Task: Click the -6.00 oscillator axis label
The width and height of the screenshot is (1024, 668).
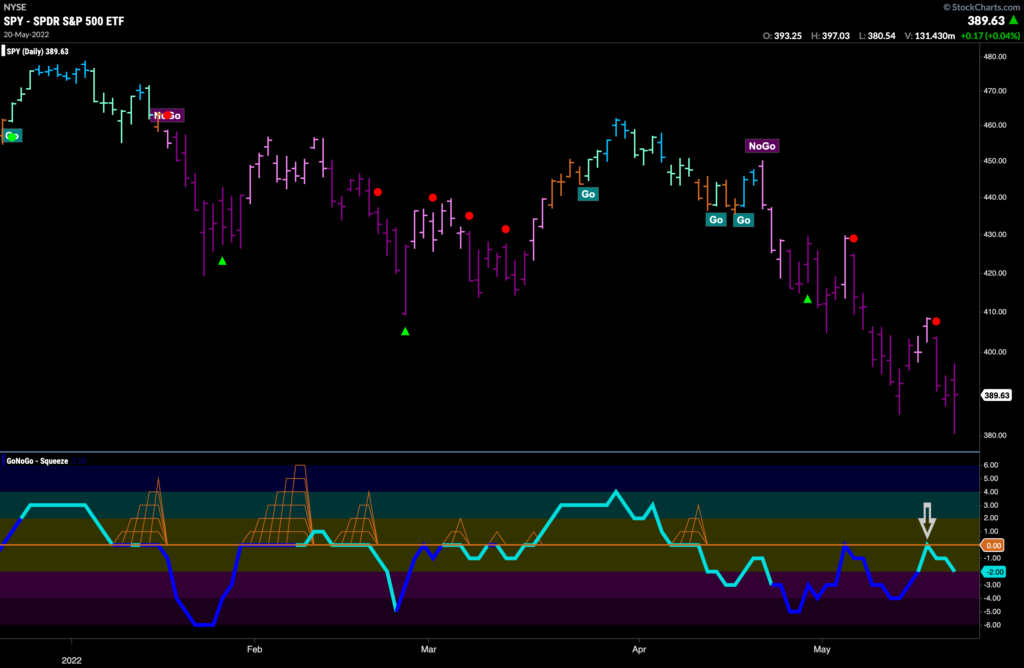Action: coord(992,625)
